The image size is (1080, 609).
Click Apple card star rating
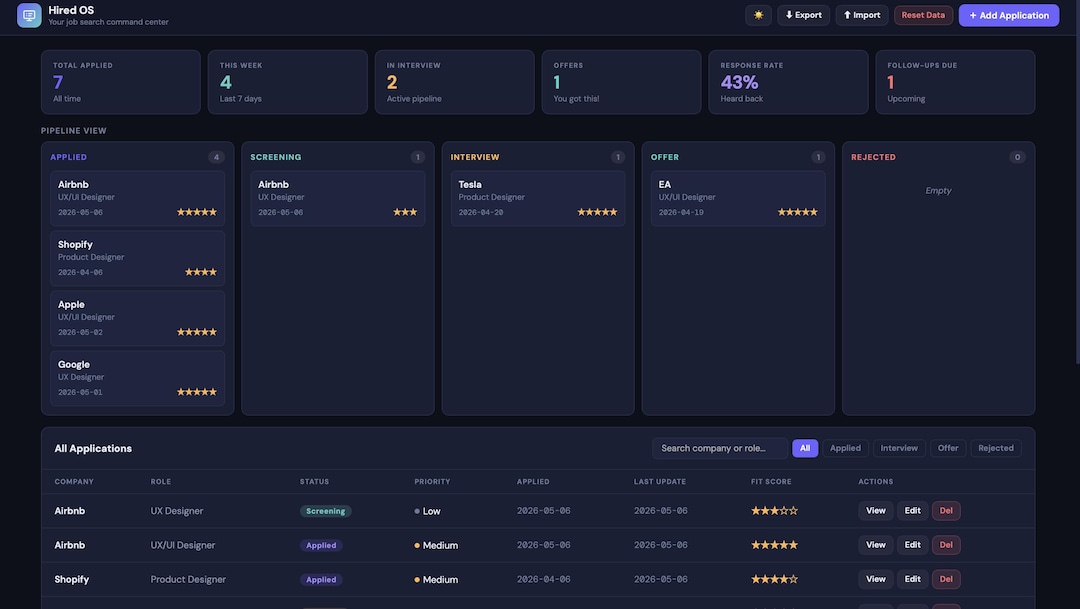[197, 332]
